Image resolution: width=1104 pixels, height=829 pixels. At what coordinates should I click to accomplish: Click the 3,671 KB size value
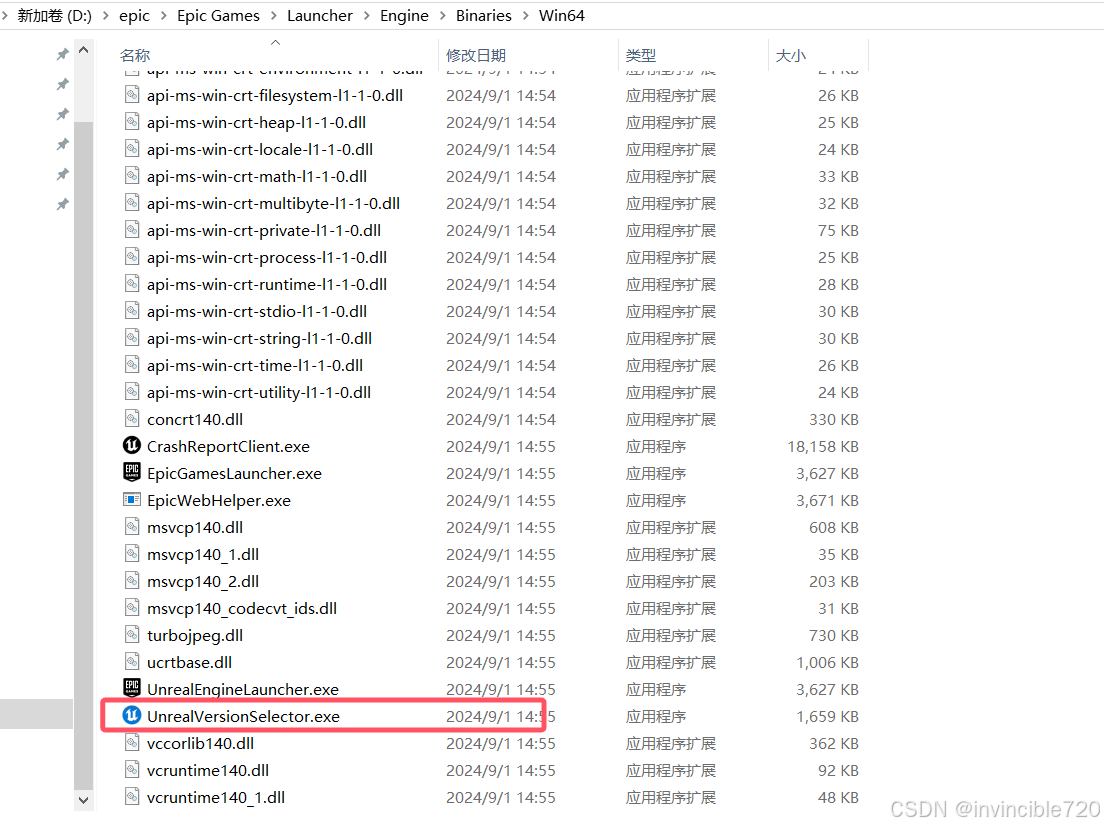point(827,500)
